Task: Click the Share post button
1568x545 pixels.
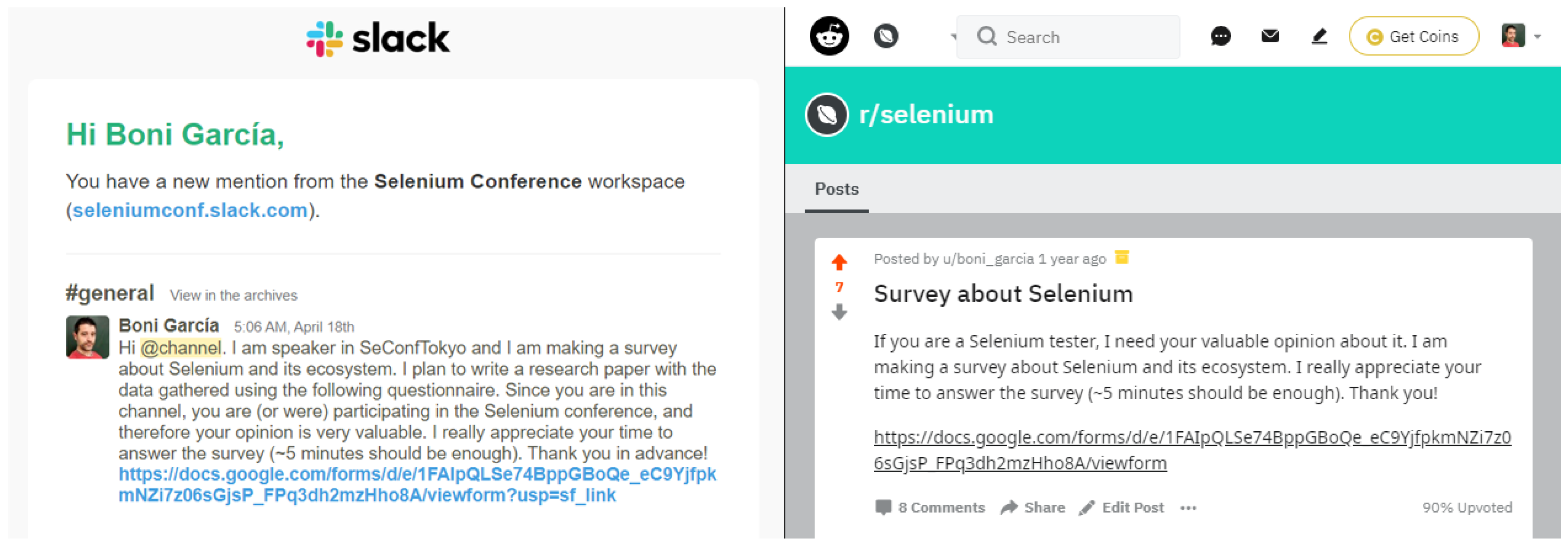Action: pyautogui.click(x=1032, y=508)
